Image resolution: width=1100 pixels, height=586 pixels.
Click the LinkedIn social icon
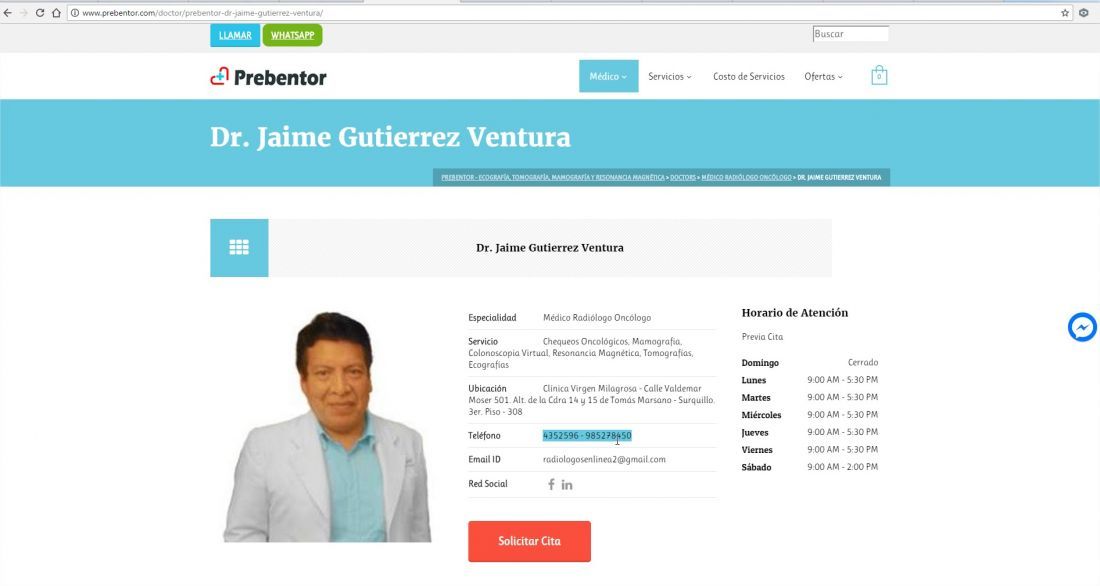(x=567, y=485)
